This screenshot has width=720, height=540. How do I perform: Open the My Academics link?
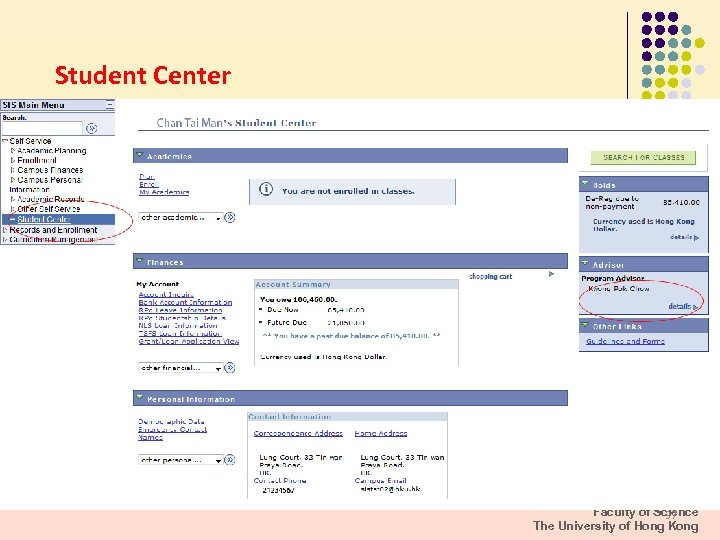pos(164,192)
